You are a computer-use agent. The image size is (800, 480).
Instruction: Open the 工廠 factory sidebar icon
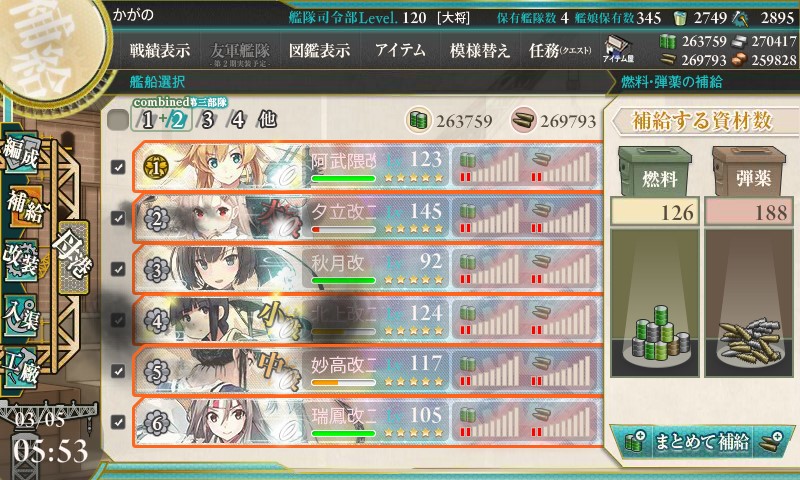(20, 367)
